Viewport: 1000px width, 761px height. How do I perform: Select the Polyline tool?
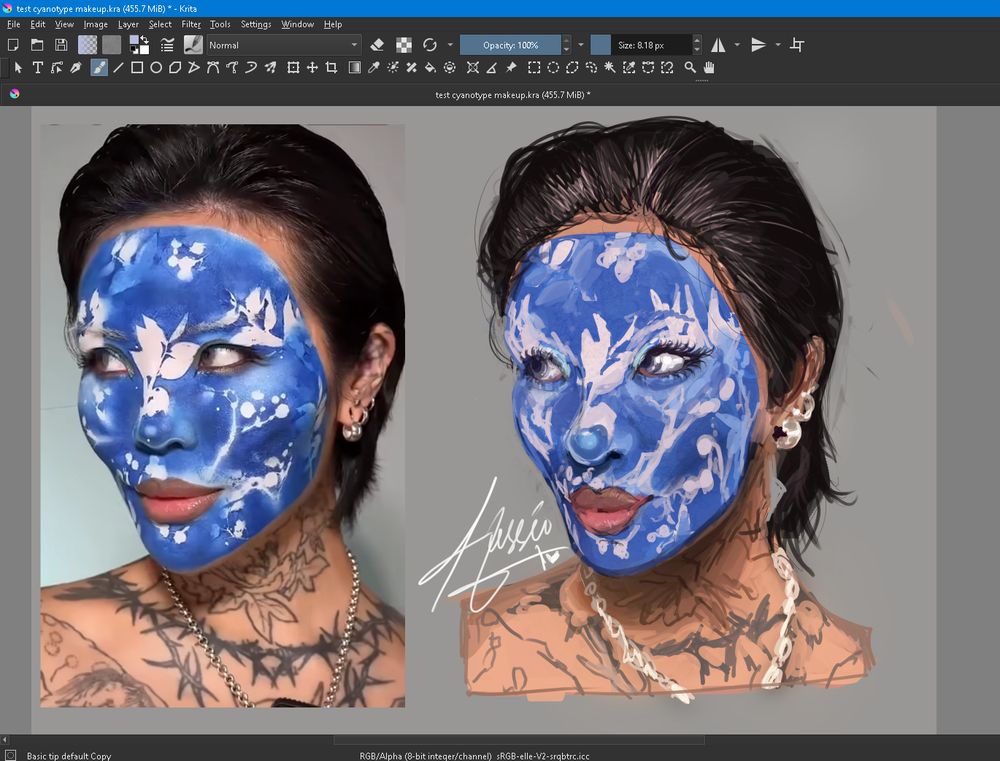(194, 68)
